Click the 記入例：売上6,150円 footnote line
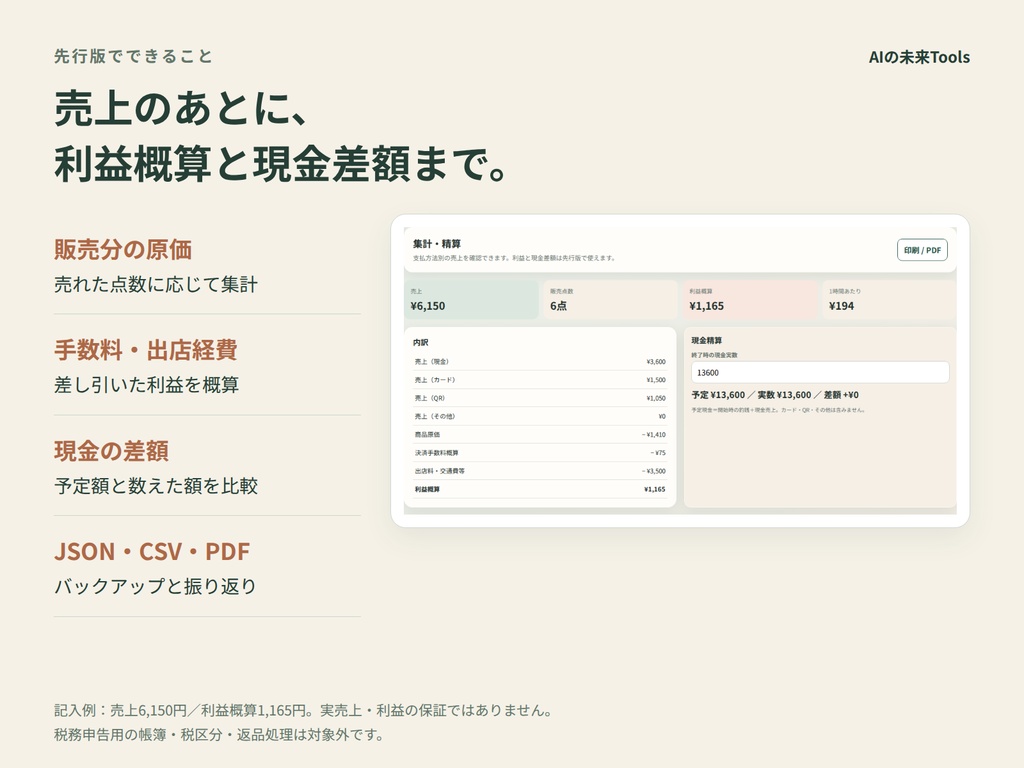 pos(304,711)
